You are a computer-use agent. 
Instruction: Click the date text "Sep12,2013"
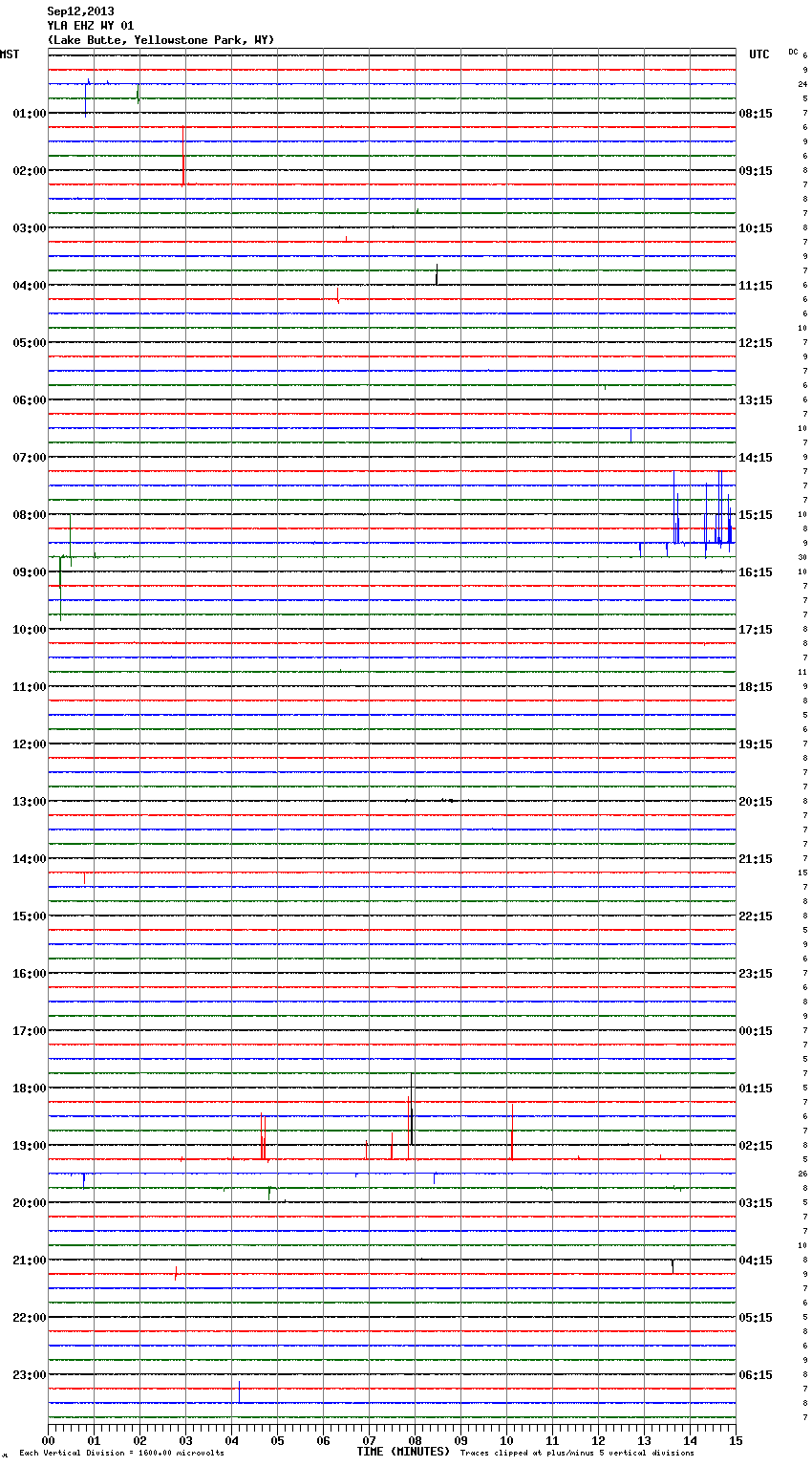tap(80, 11)
